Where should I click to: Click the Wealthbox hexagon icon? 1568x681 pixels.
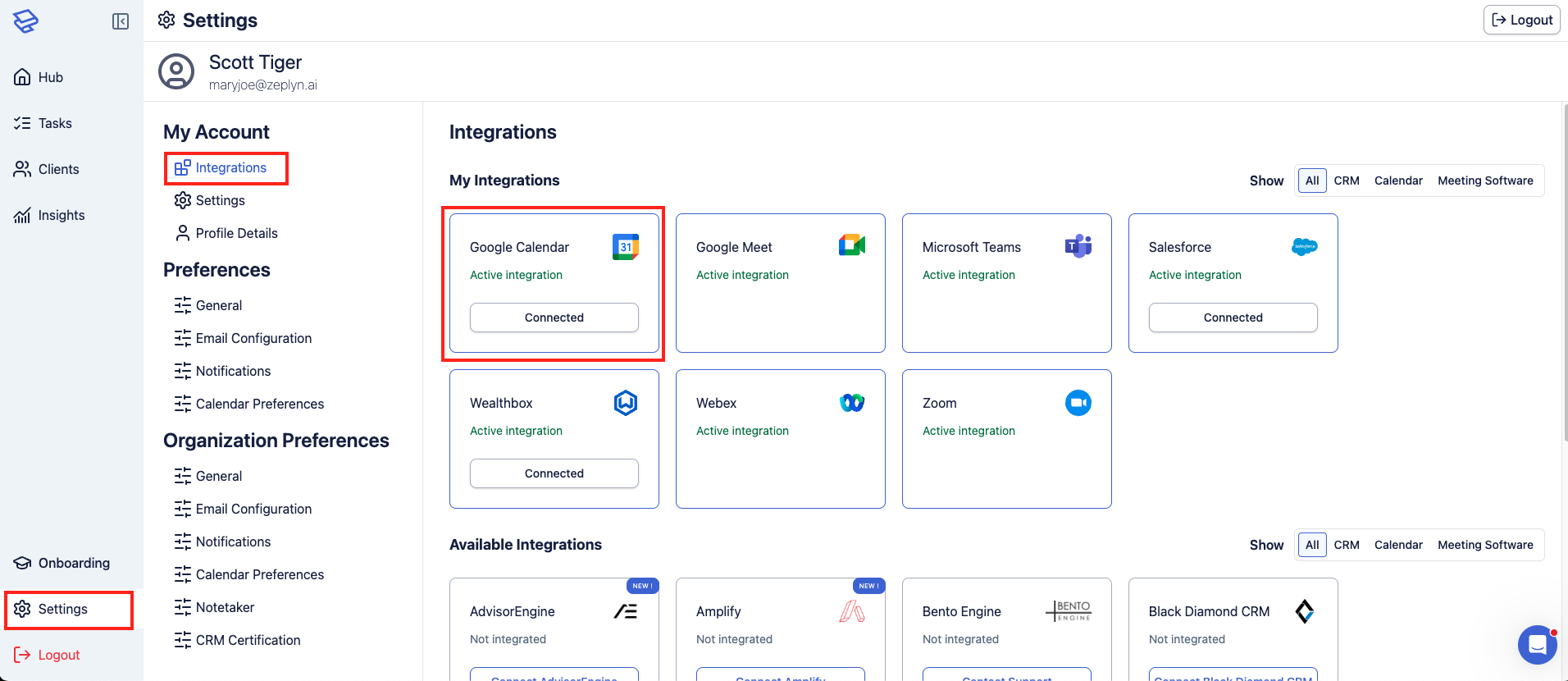point(625,403)
